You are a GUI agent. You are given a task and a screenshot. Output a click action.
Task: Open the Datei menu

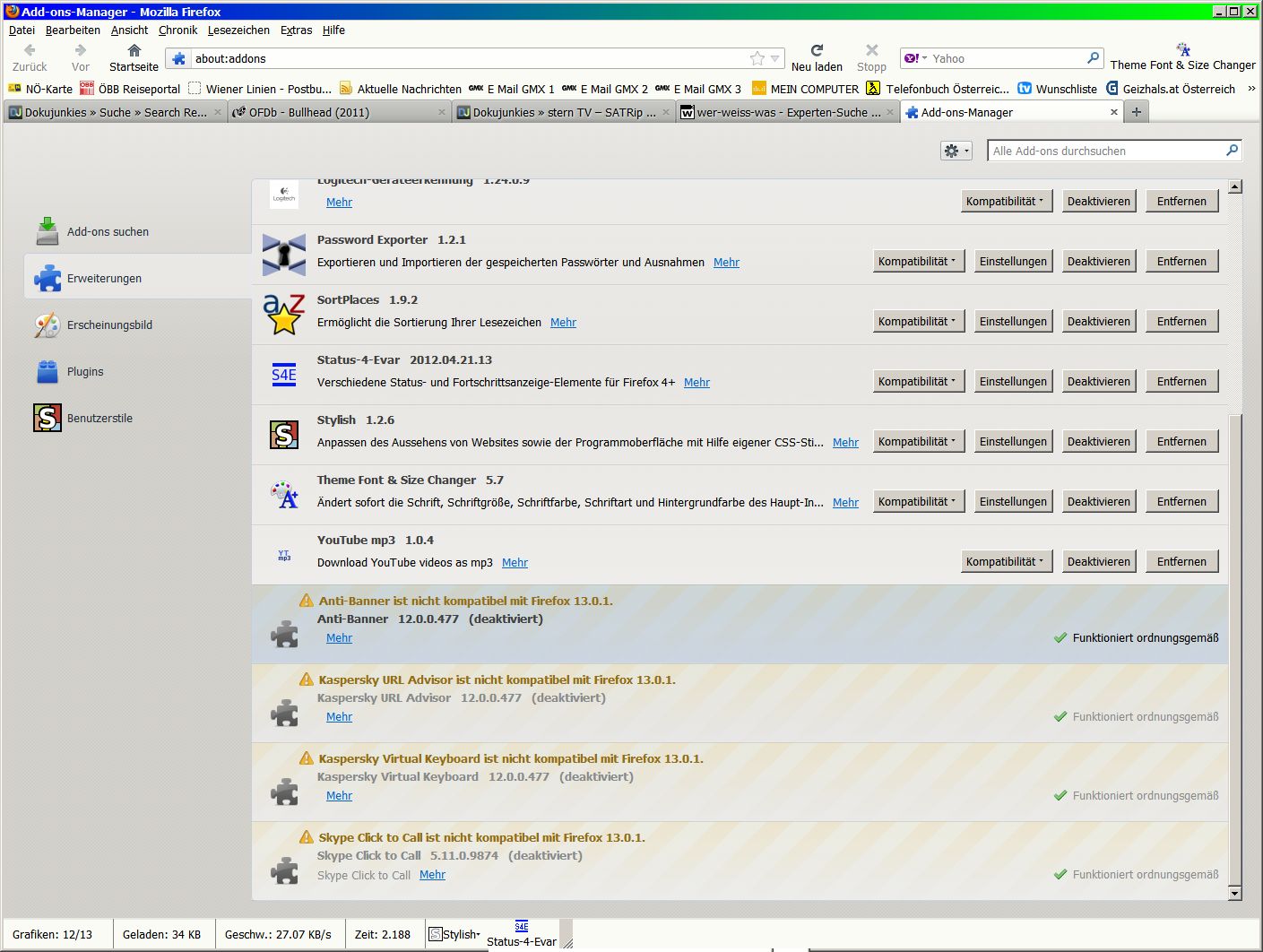[22, 30]
